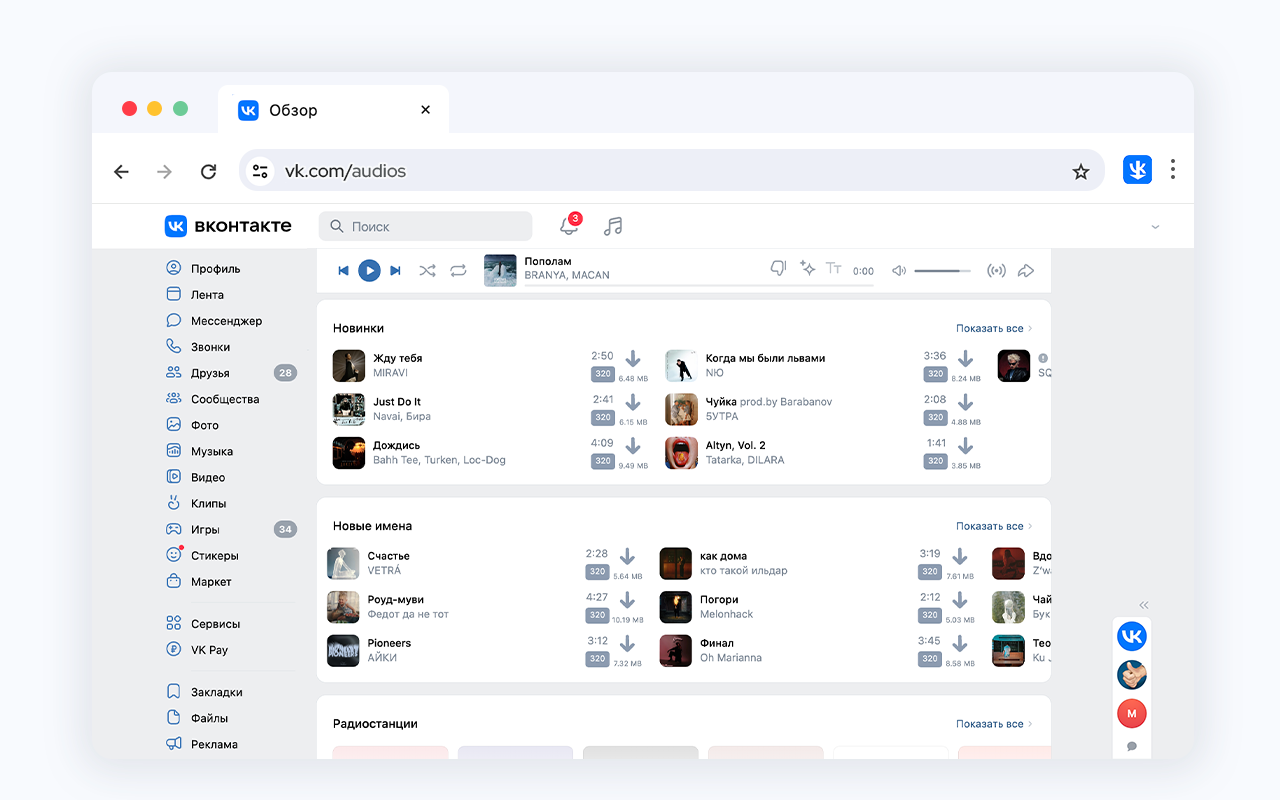
Task: Open Chrome three-dot menu
Action: 1172,170
